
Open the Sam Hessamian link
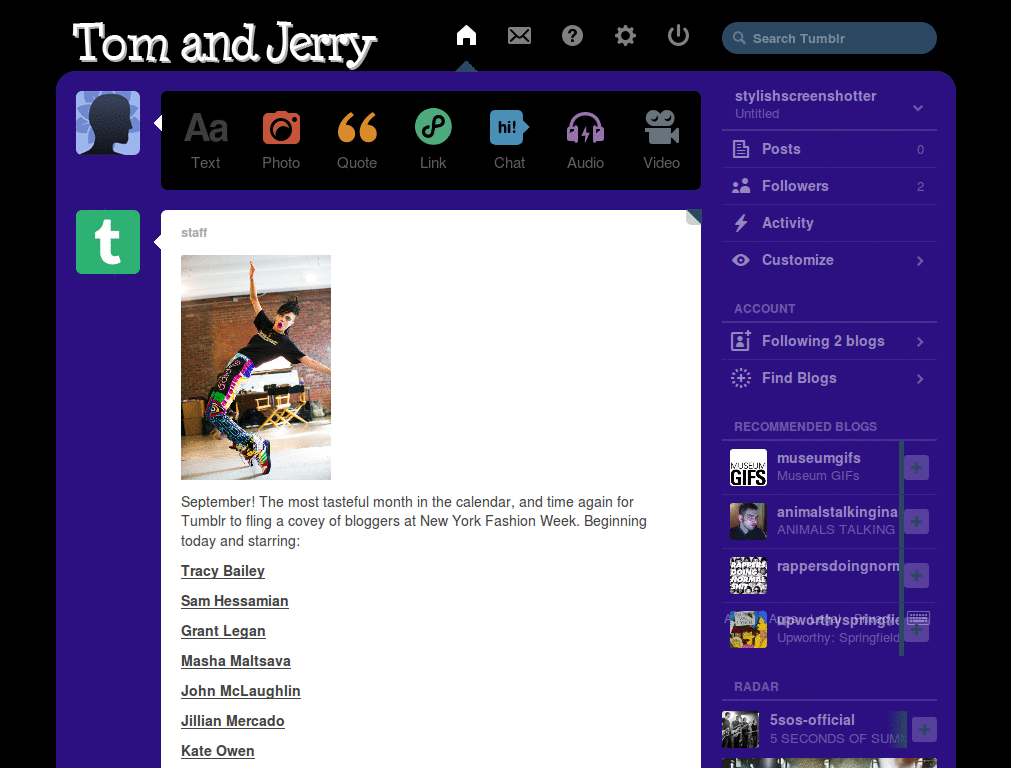coord(234,601)
